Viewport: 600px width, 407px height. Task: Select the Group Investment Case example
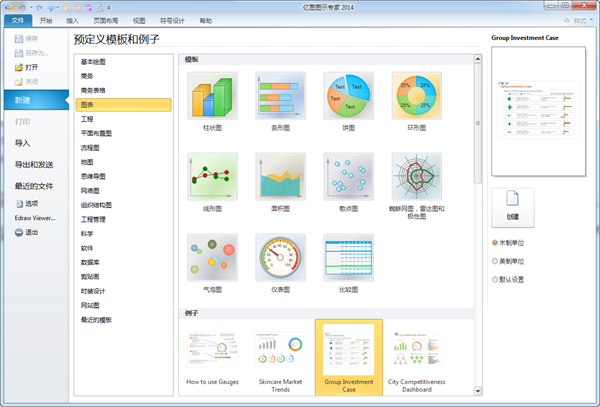[349, 358]
